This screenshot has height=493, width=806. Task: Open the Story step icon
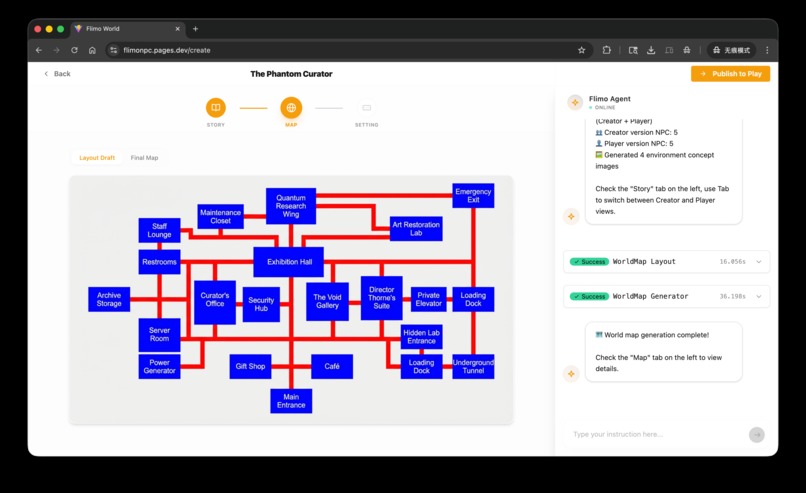[x=215, y=107]
